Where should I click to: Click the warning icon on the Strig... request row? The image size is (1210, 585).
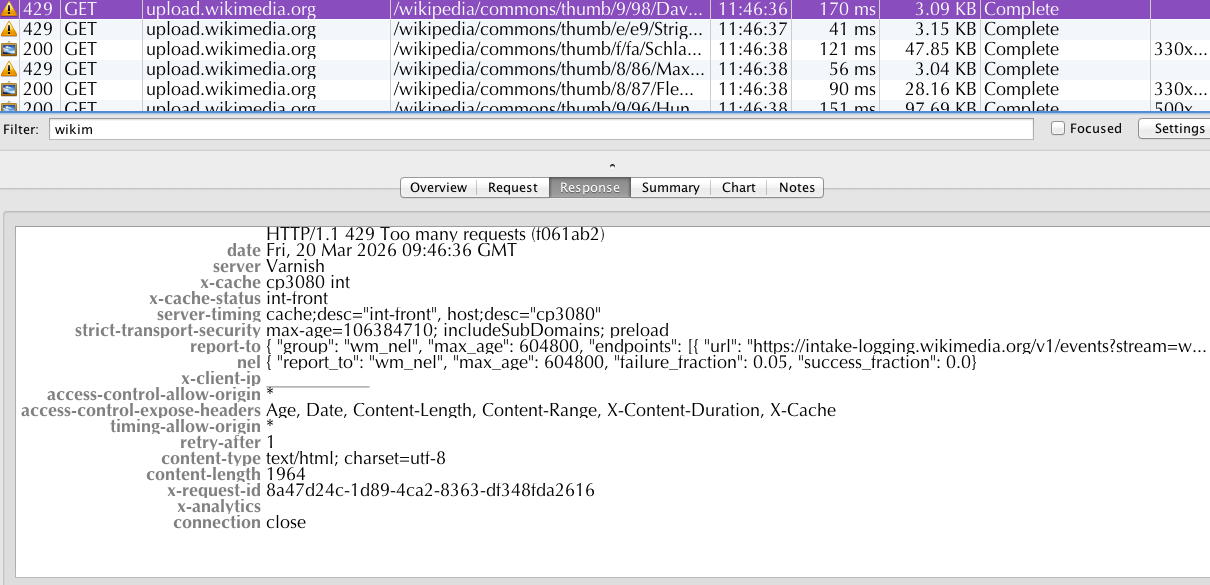pos(9,29)
